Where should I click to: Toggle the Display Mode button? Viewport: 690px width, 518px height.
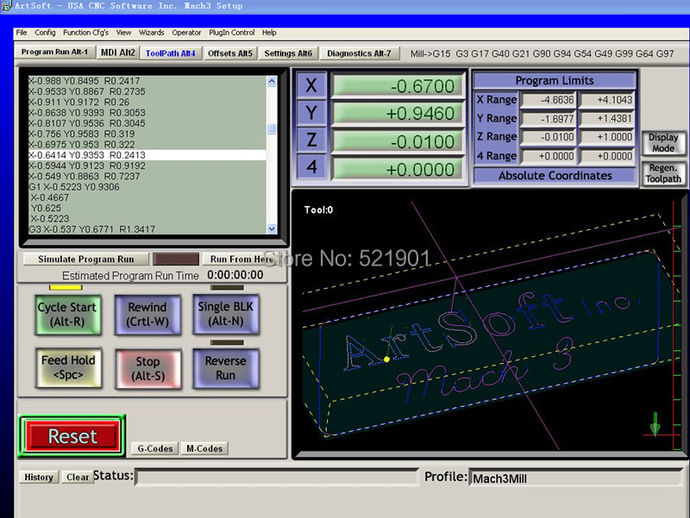663,143
